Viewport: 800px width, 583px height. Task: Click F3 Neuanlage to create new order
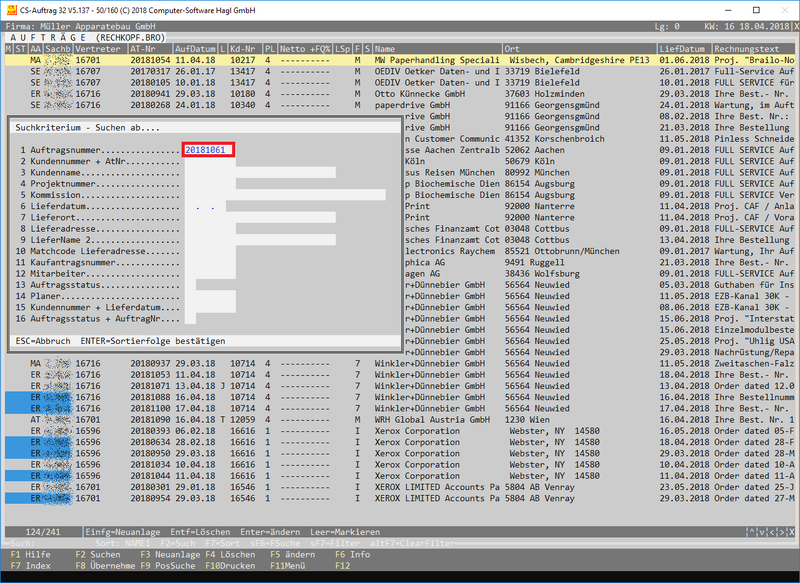pos(171,554)
